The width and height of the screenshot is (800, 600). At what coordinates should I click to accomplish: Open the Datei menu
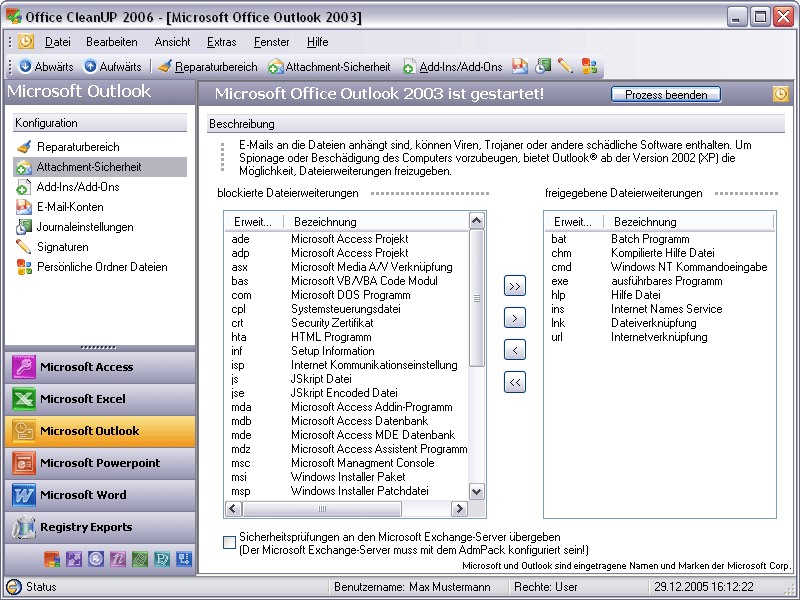[58, 42]
